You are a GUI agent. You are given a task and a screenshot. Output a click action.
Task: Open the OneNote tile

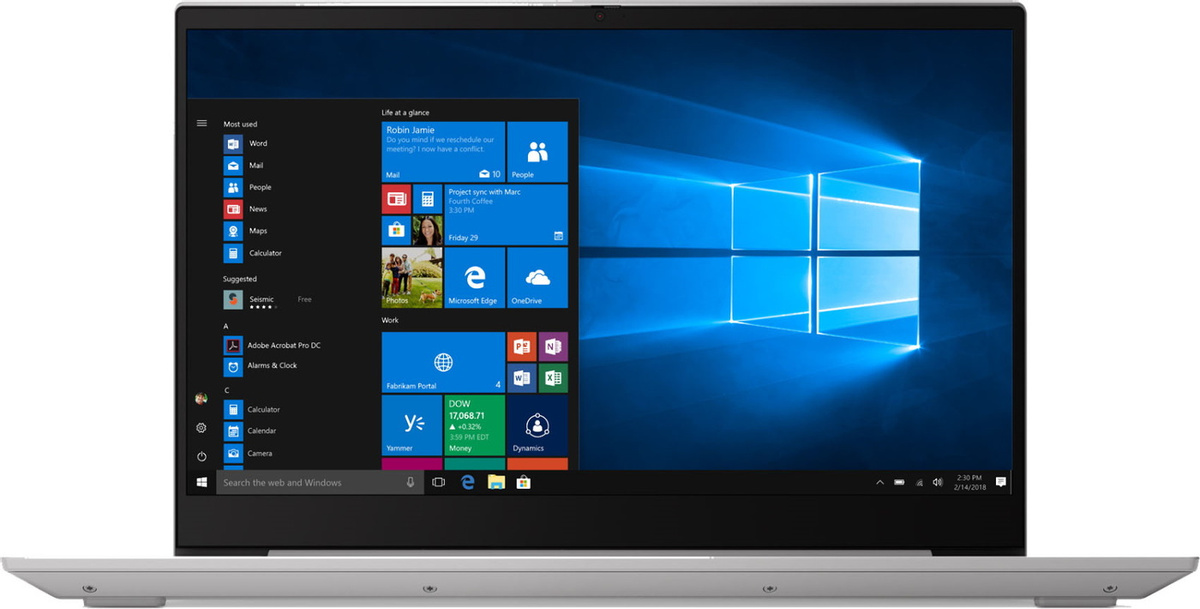(x=552, y=347)
